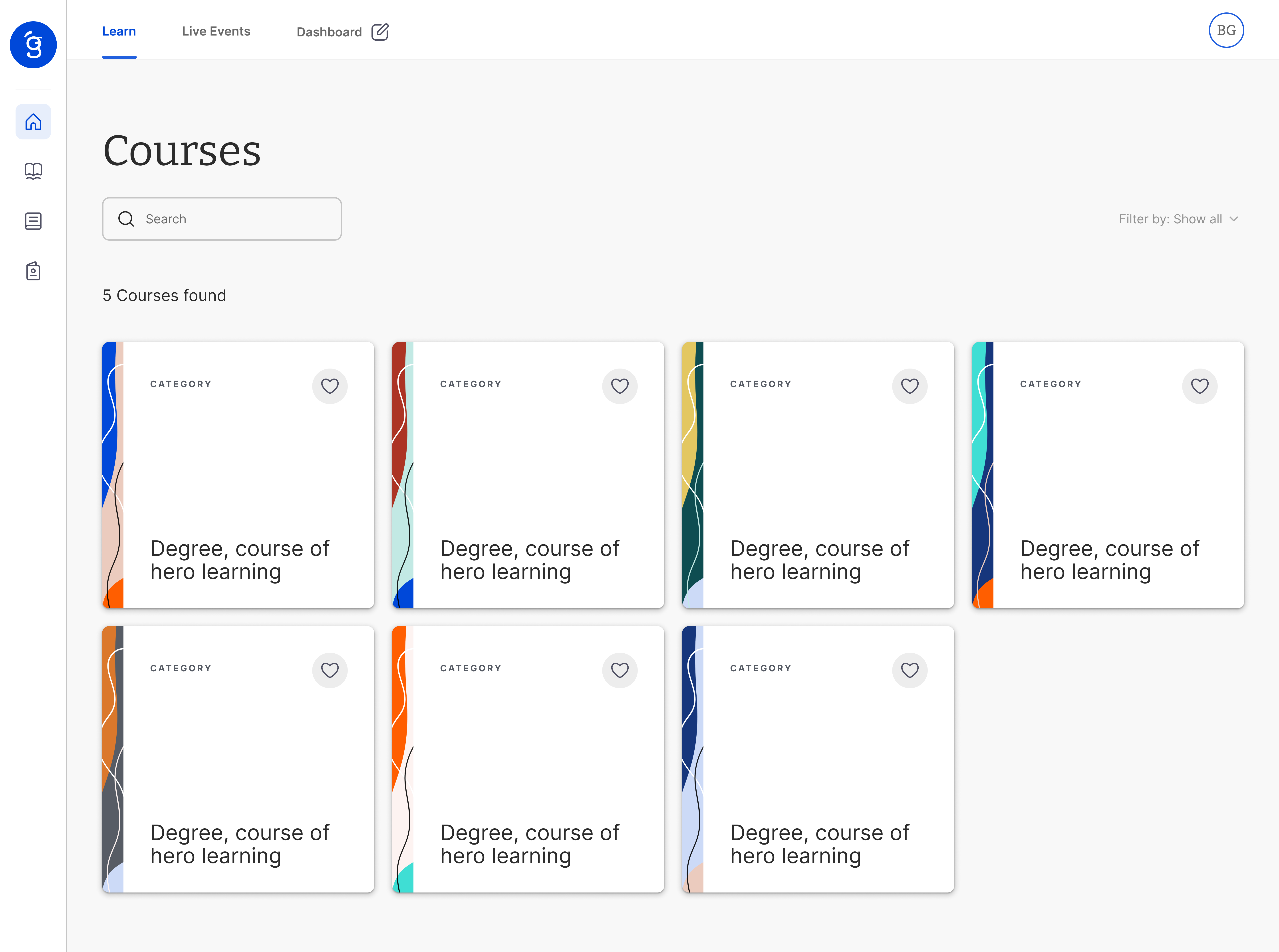Image resolution: width=1279 pixels, height=952 pixels.
Task: Select the Learn tab
Action: [119, 32]
